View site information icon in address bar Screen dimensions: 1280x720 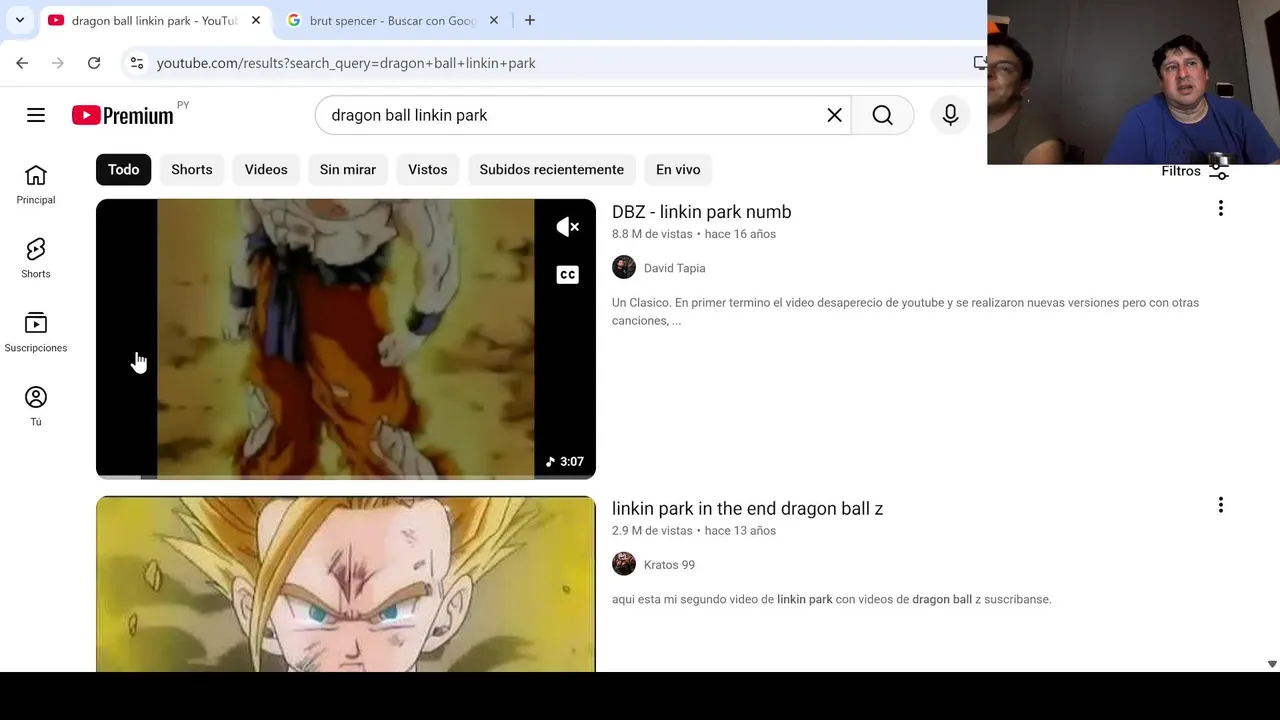coord(137,63)
